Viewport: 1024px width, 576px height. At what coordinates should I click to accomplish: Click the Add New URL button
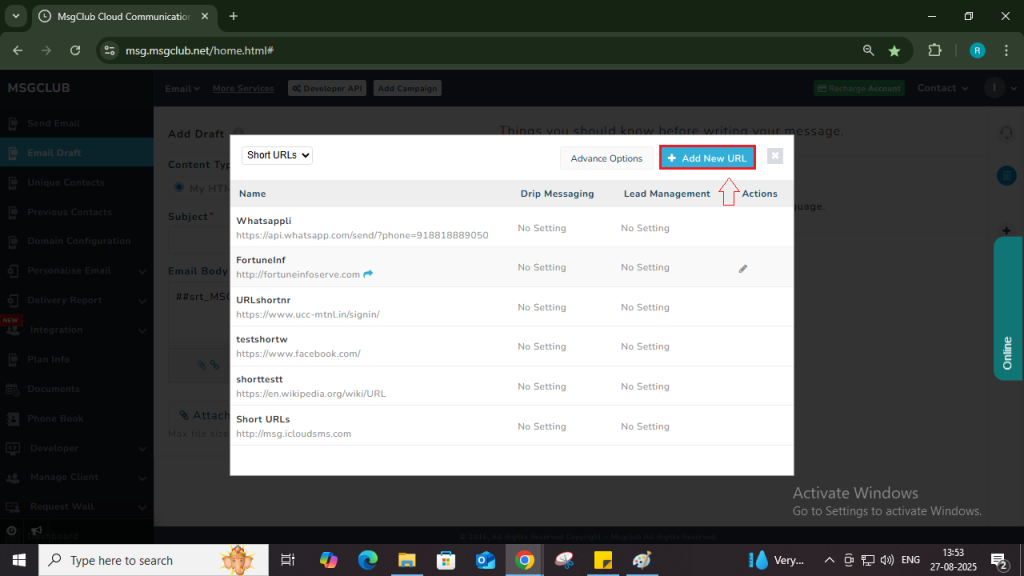pyautogui.click(x=707, y=158)
